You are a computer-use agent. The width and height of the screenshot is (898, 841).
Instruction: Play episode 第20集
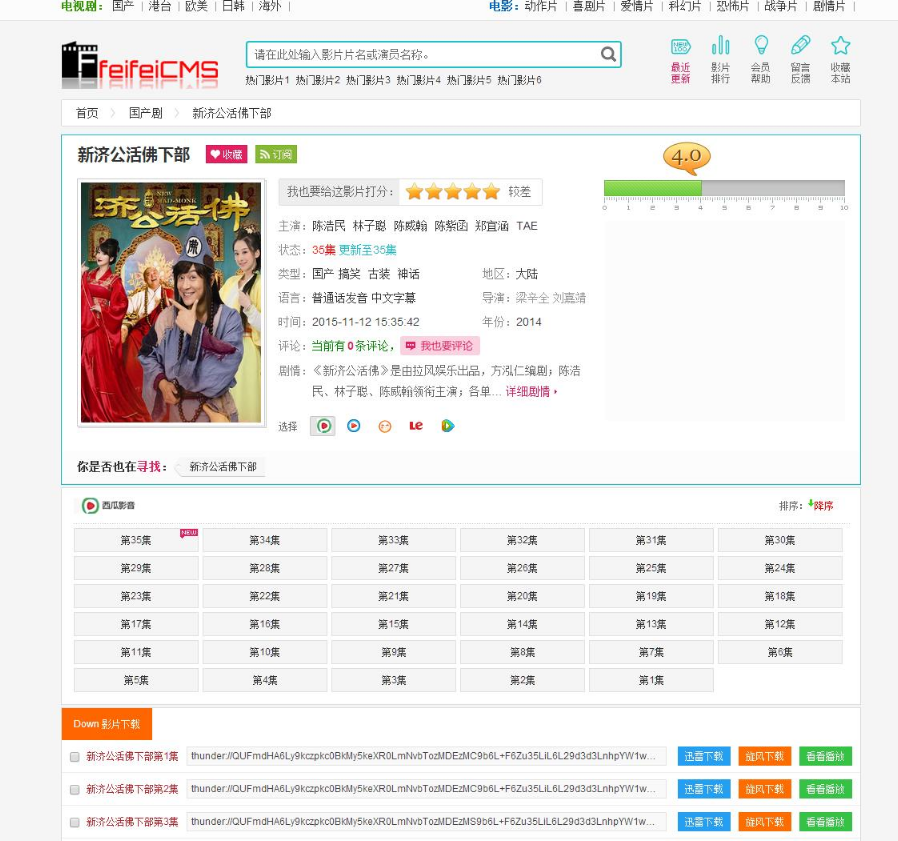(522, 596)
